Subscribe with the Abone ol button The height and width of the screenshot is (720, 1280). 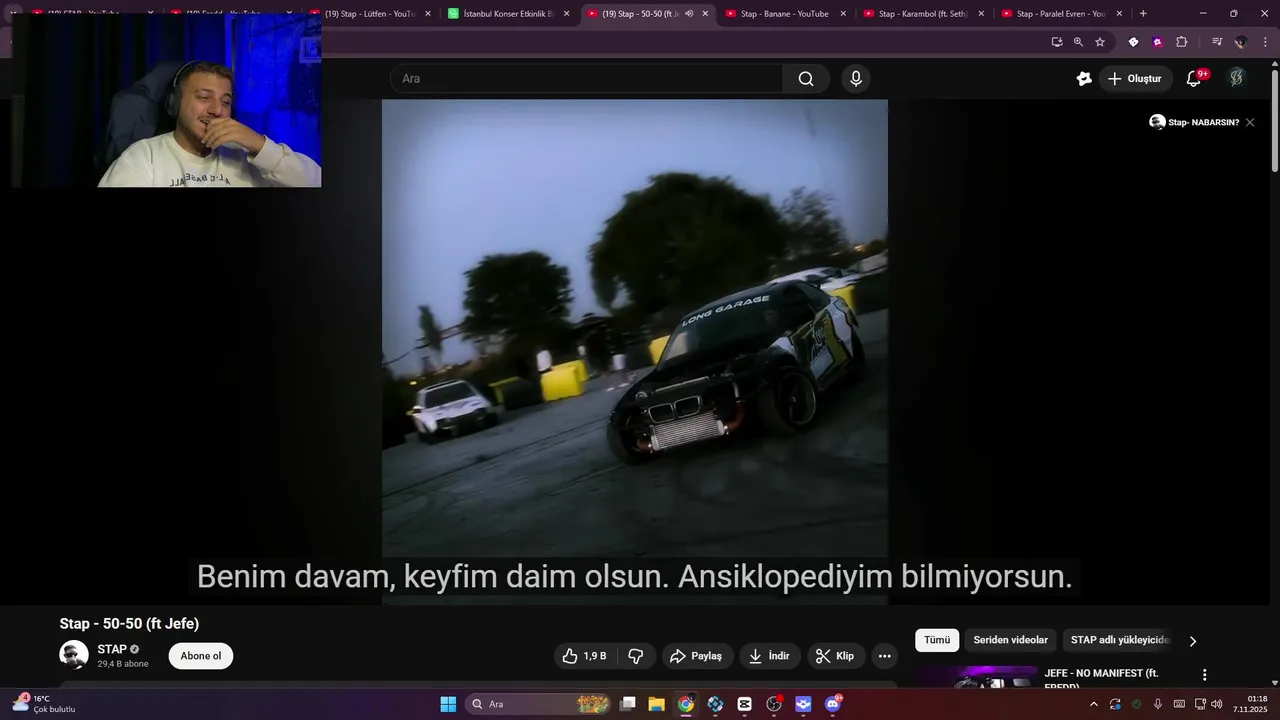coord(201,656)
